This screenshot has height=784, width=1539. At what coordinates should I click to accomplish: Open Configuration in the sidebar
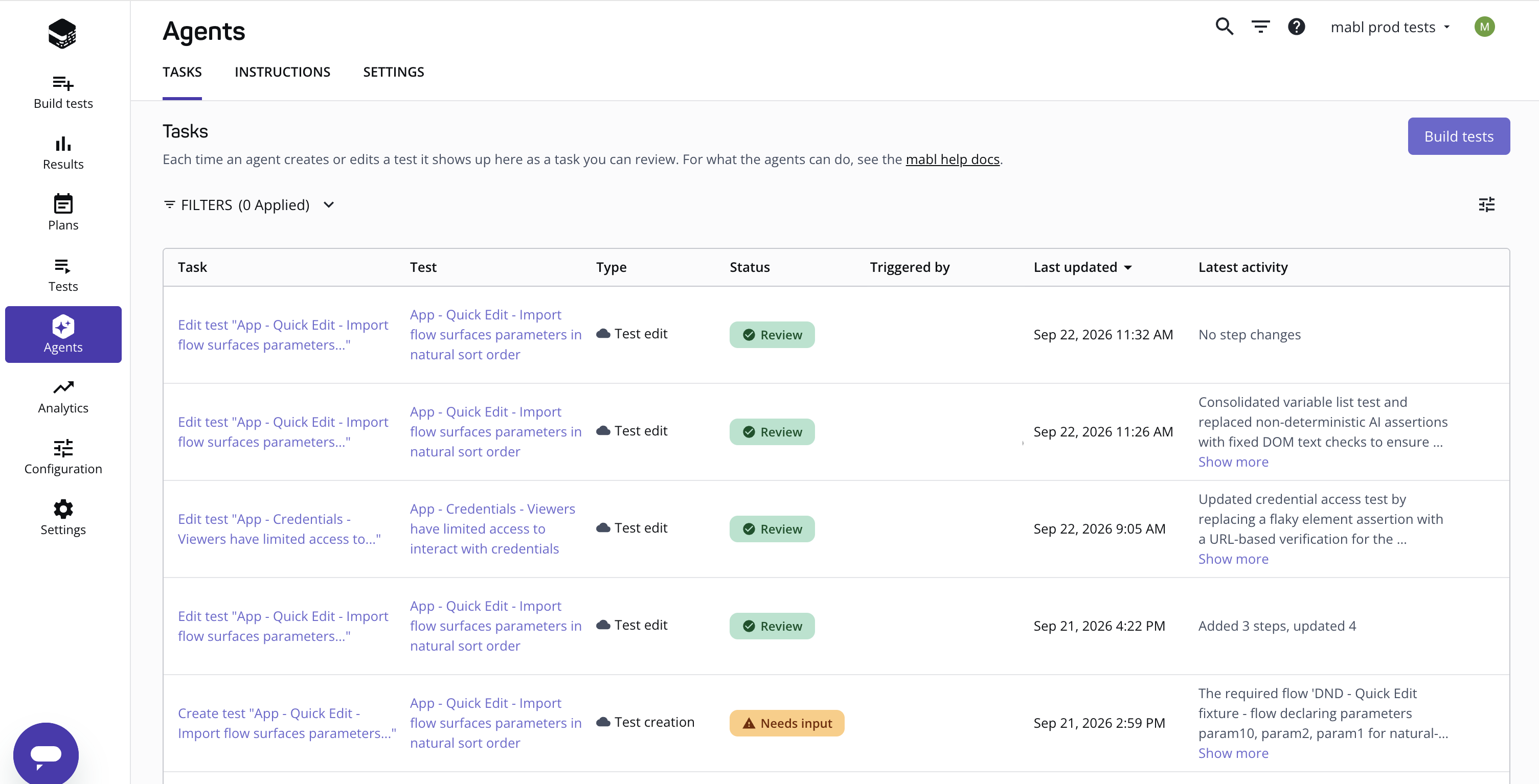point(63,457)
